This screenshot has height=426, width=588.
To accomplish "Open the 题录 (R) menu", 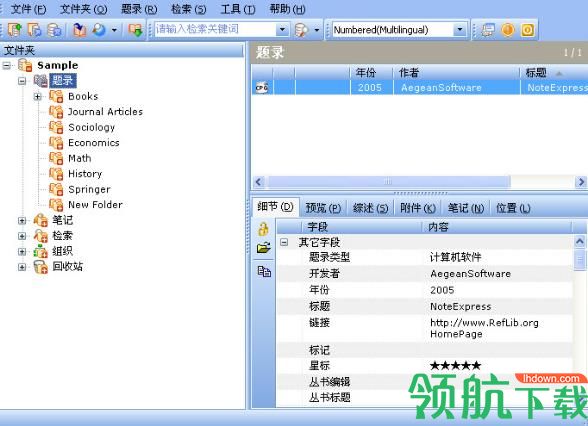I will (139, 9).
